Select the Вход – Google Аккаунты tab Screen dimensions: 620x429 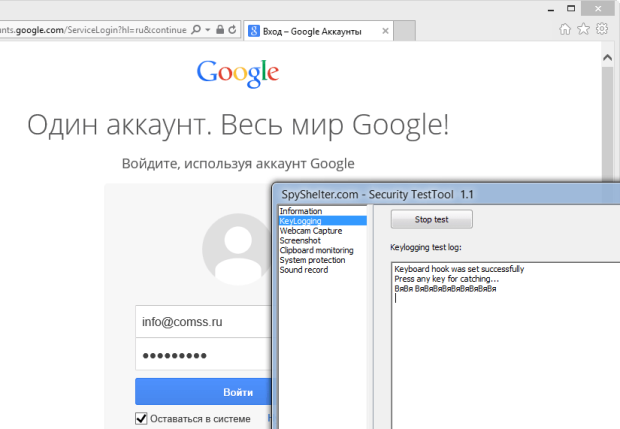click(318, 31)
